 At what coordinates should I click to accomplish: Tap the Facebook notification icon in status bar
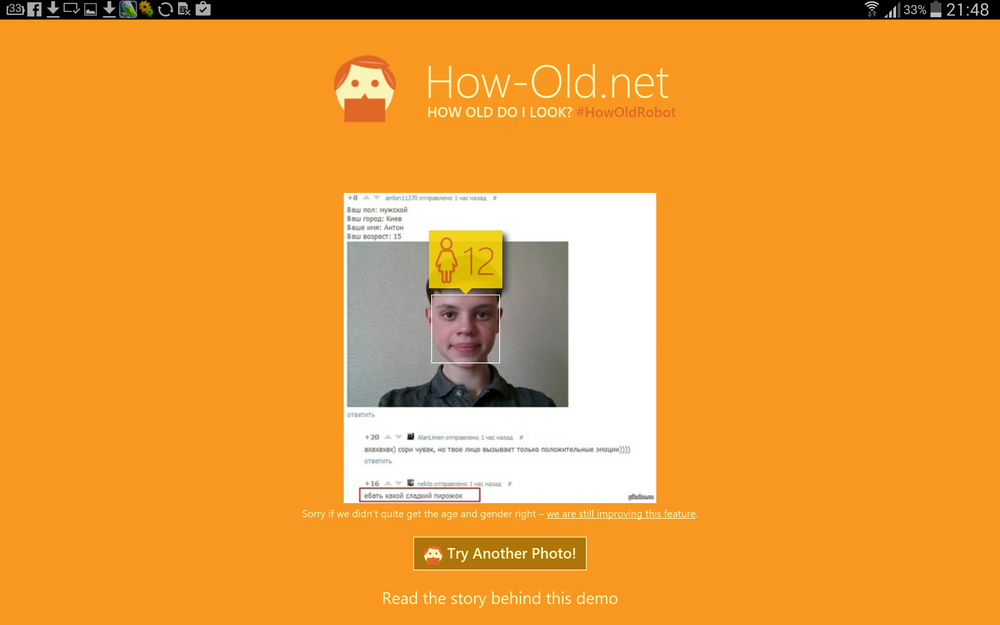tap(33, 10)
